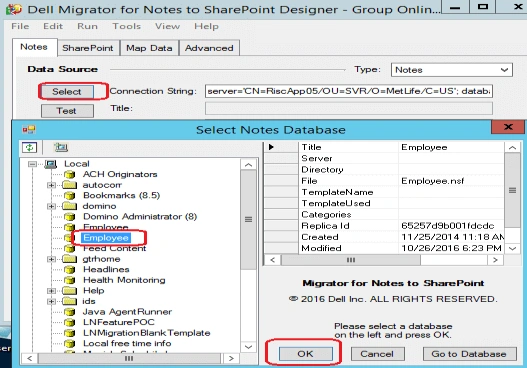Click the ids folder icon
527x368 pixels.
tap(70, 301)
